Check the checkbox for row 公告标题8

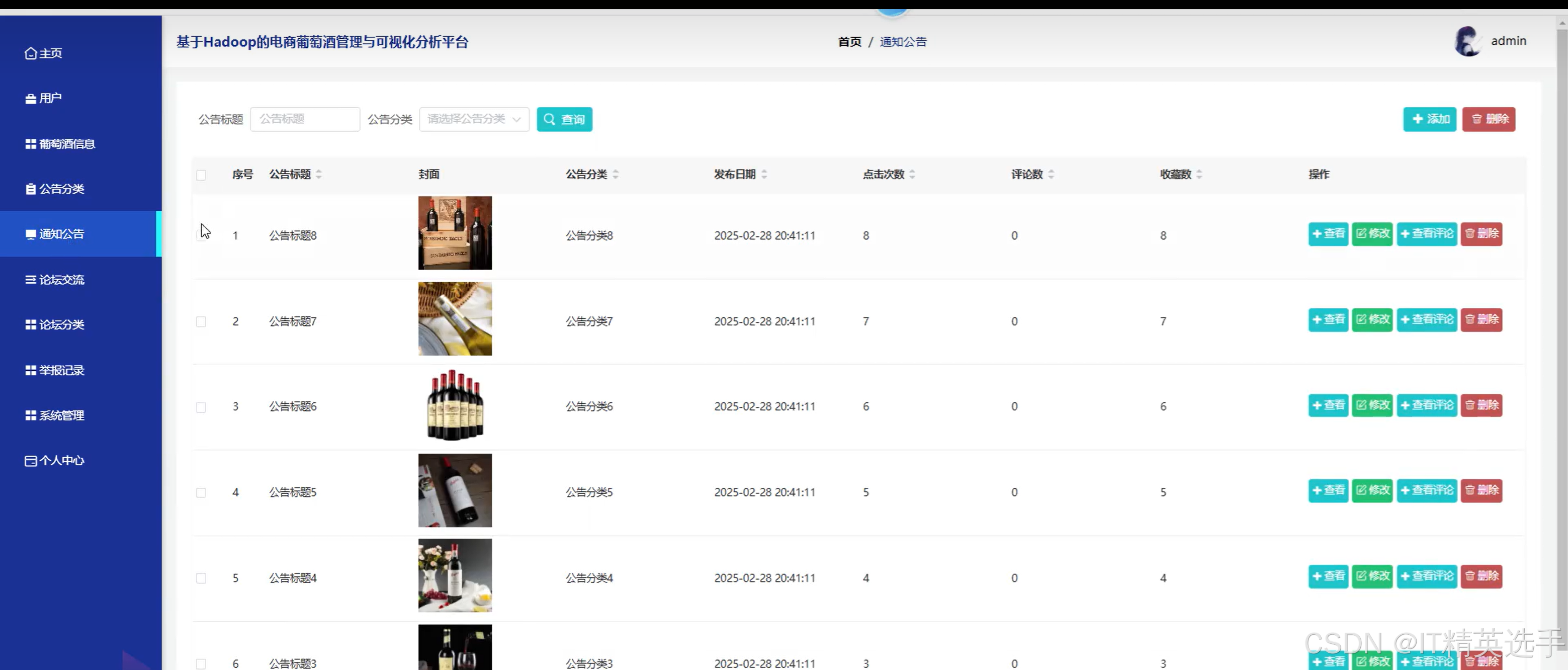[201, 235]
